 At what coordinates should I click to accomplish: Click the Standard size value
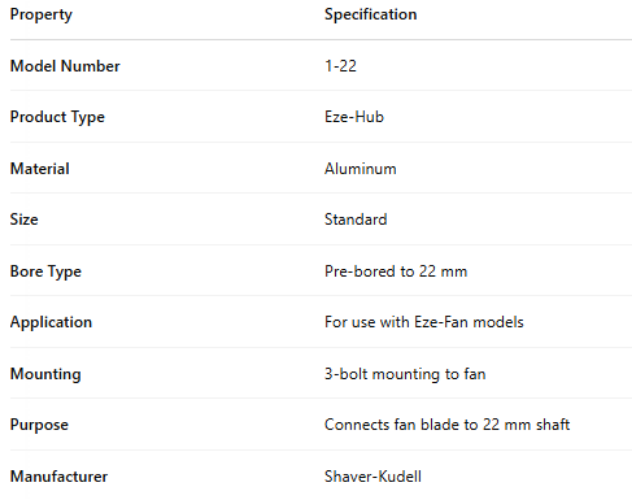click(x=355, y=220)
